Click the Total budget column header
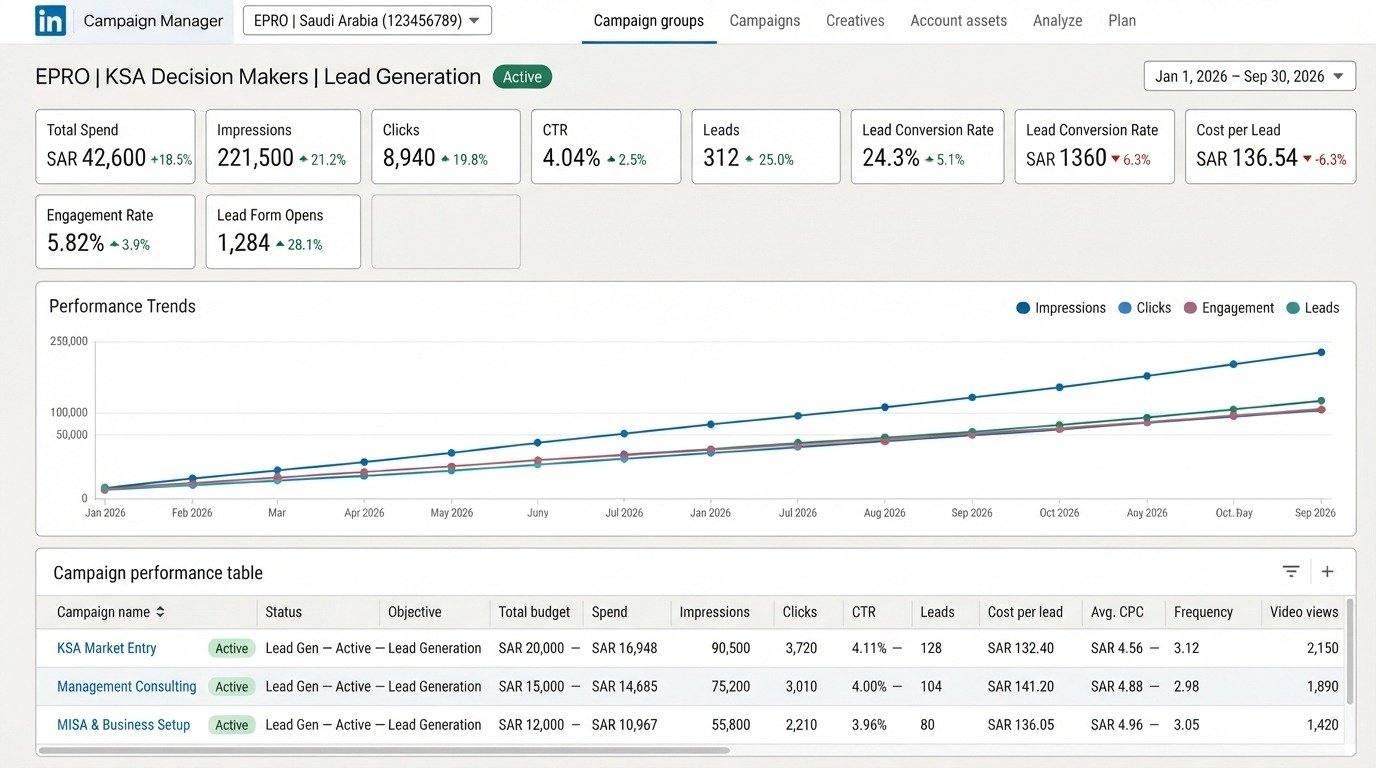Viewport: 1376px width, 768px height. [x=535, y=612]
